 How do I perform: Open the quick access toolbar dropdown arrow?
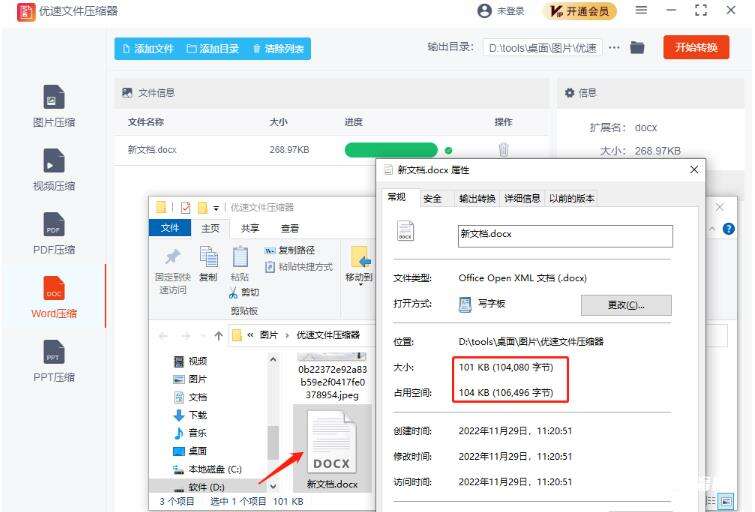pos(216,208)
